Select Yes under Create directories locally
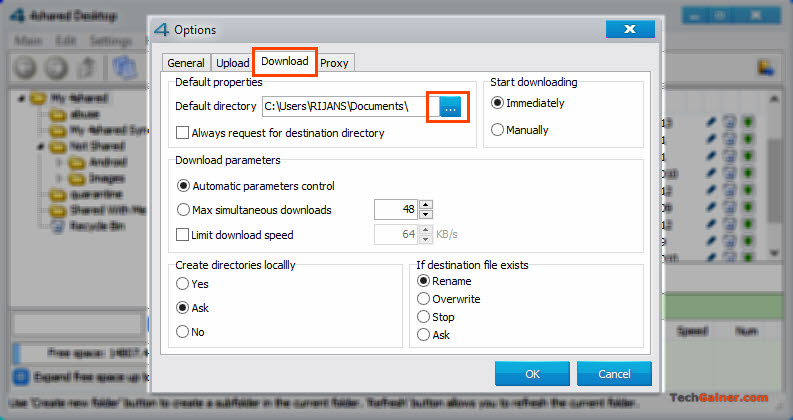Viewport: 793px width, 420px height. click(x=192, y=284)
